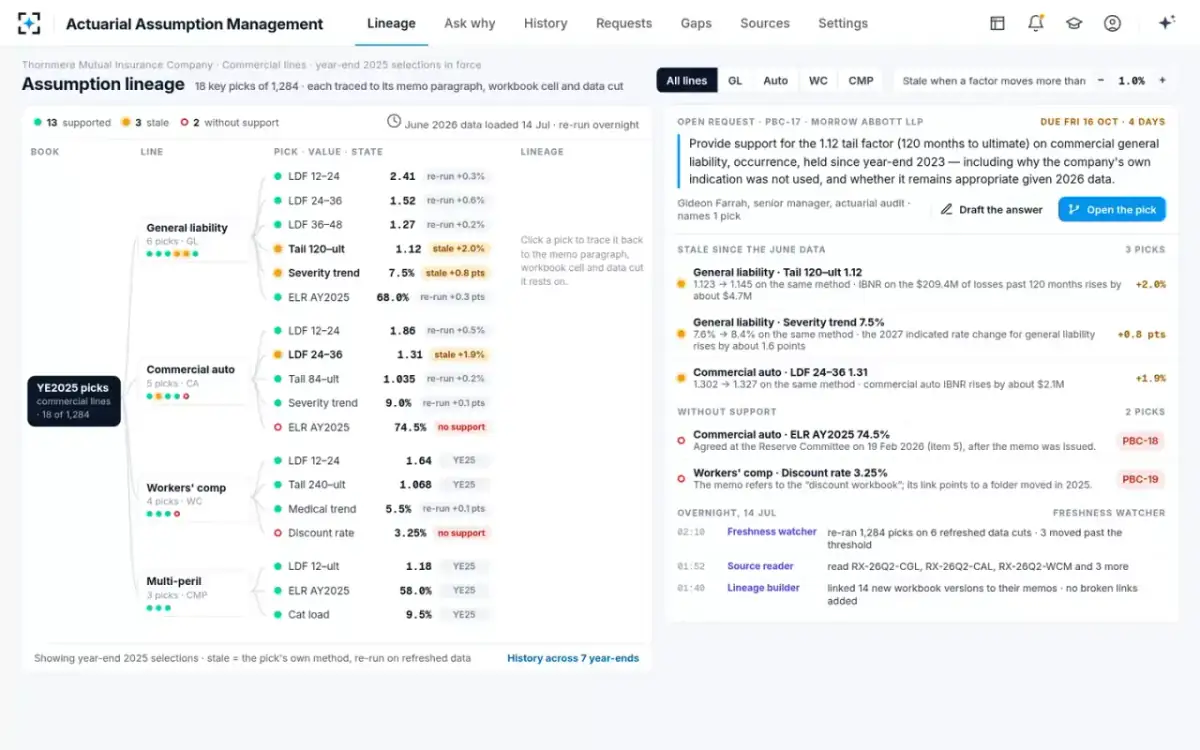Select the Tail 240–ult 1.068 pick
Screen dimensions: 1200x750
383,485
